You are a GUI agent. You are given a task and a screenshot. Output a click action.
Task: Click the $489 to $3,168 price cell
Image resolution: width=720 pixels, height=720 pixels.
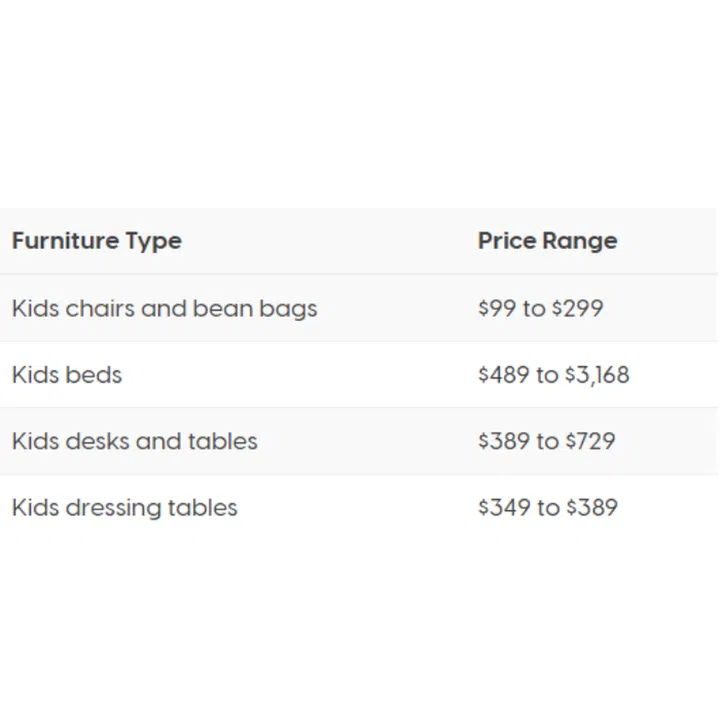pos(553,375)
